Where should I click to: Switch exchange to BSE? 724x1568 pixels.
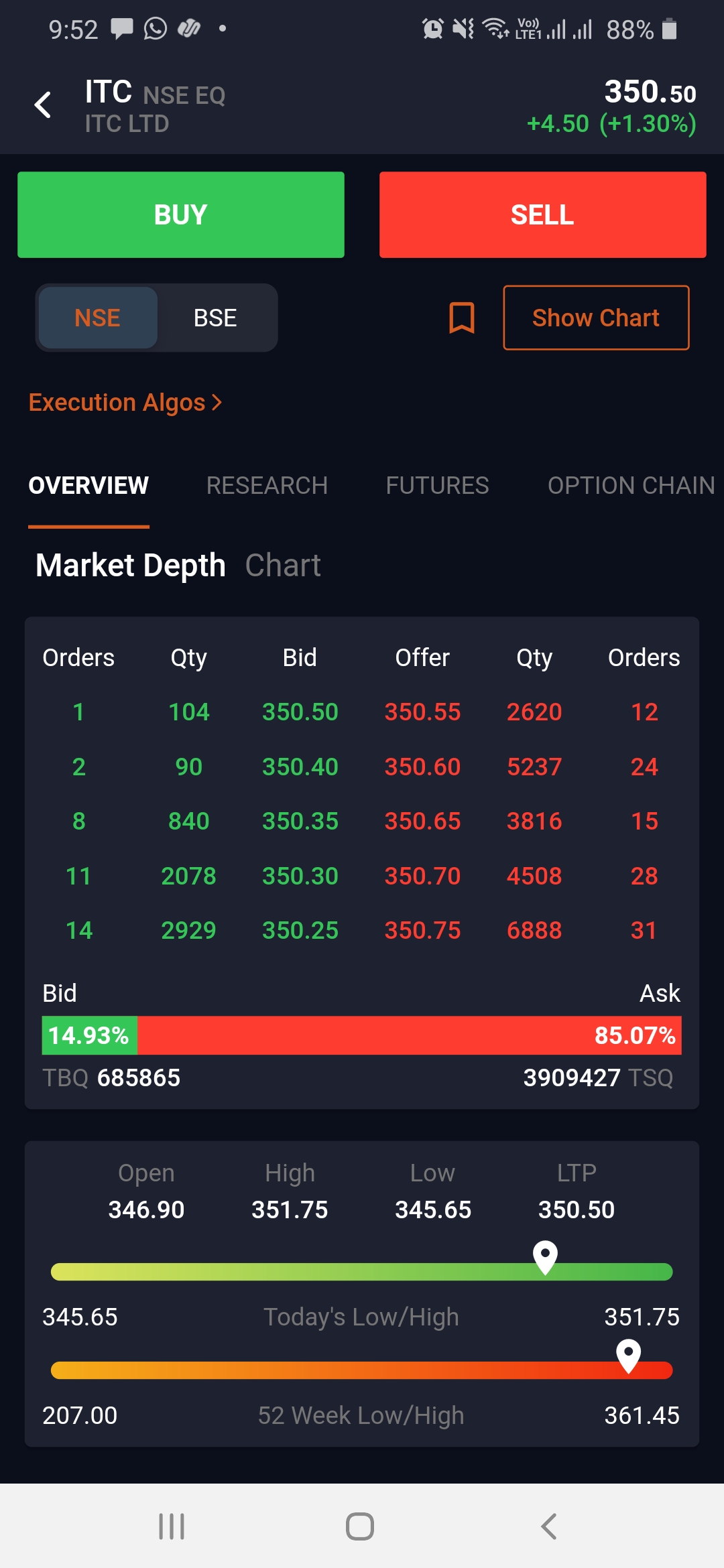coord(215,318)
